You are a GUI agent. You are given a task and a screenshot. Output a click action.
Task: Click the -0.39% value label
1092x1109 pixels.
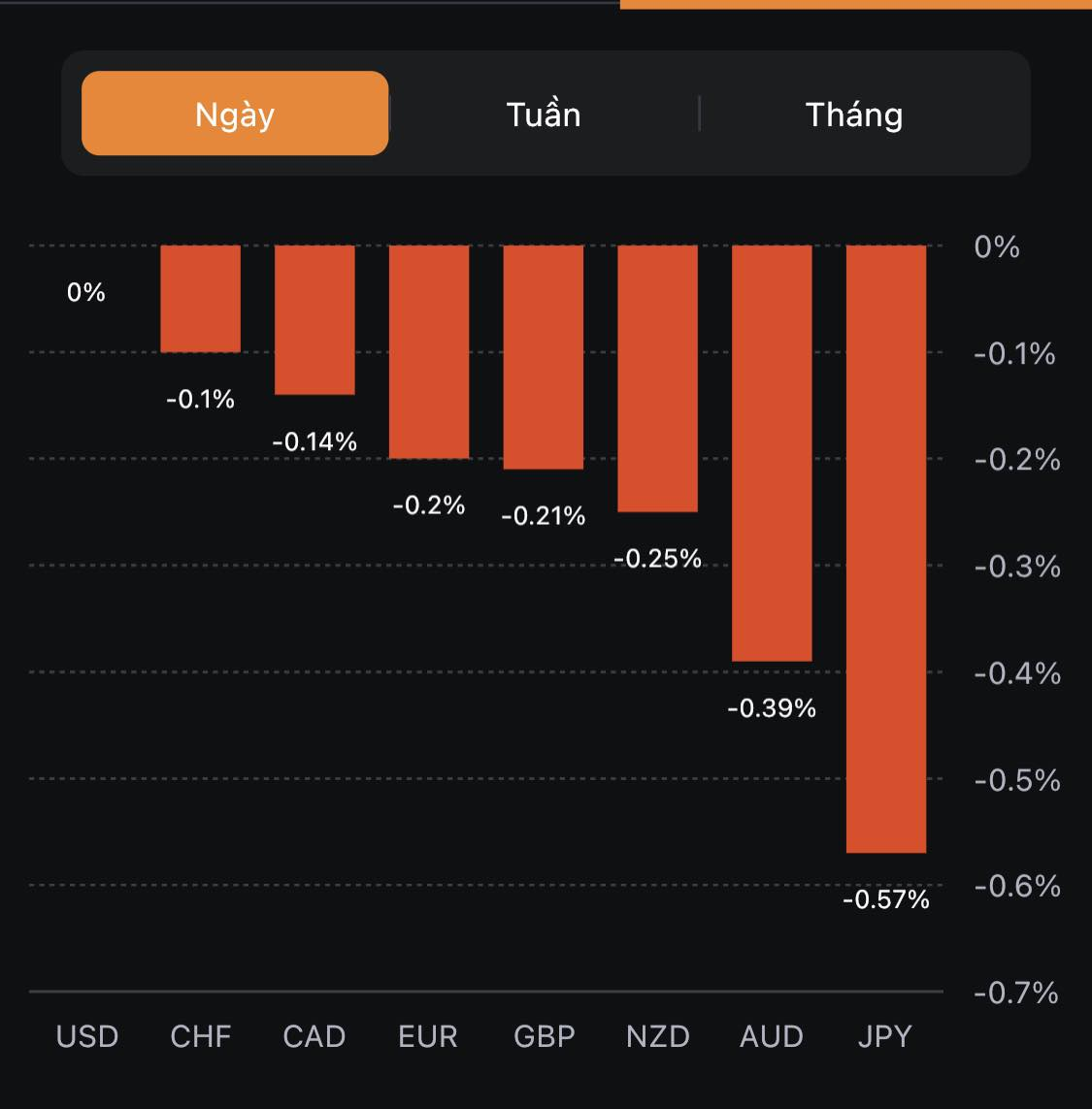[x=772, y=708]
